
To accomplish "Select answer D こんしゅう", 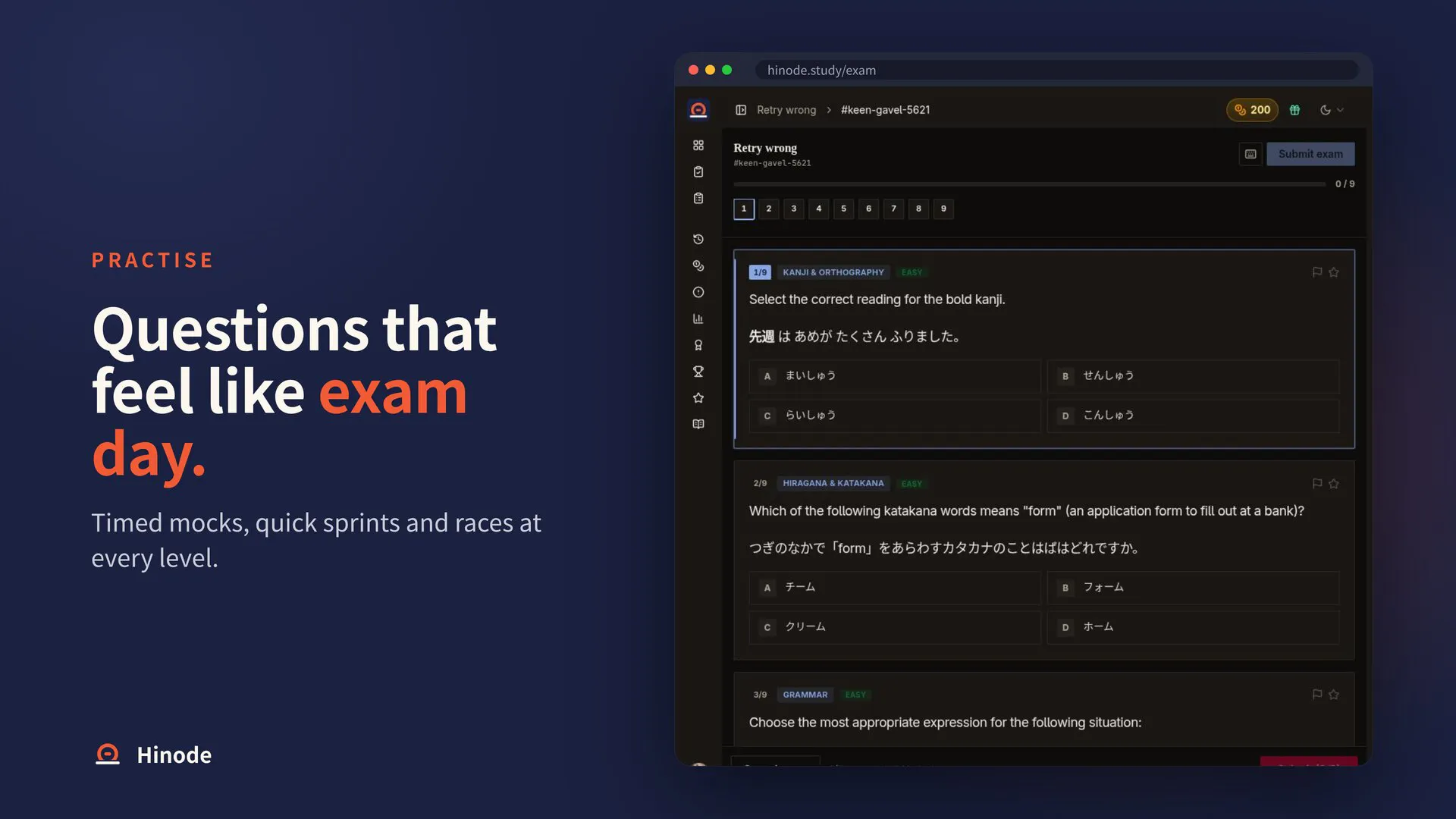I will click(1193, 416).
